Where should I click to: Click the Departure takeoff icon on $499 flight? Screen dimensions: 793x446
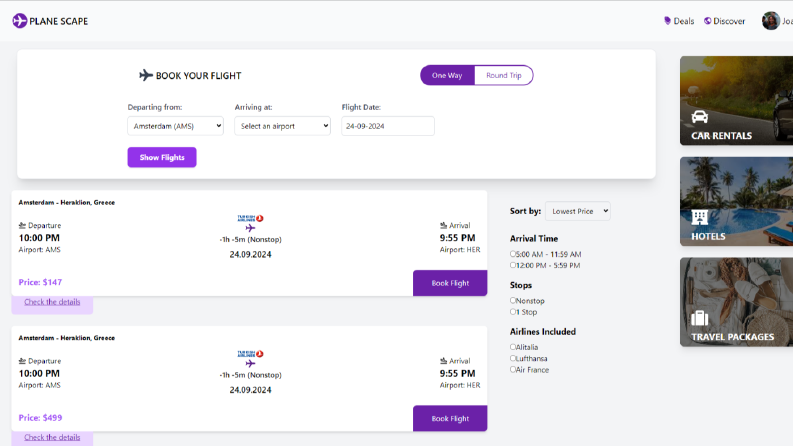pyautogui.click(x=22, y=361)
